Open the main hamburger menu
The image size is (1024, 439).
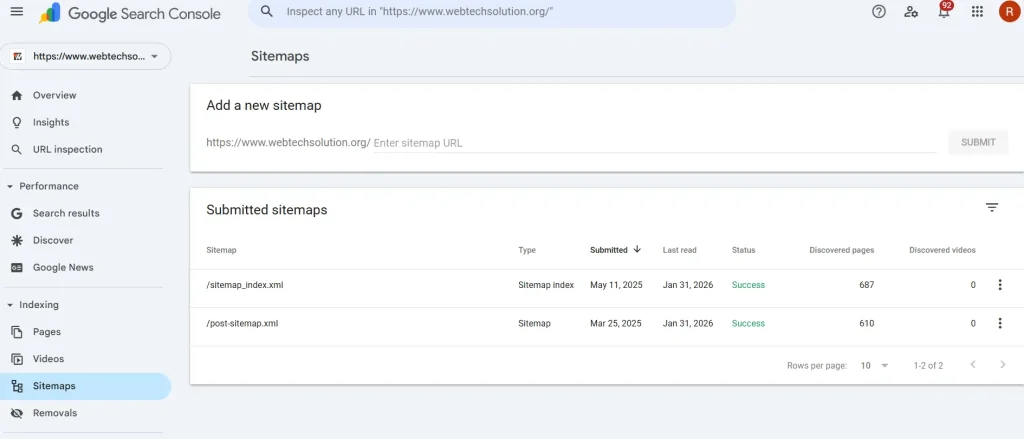(x=17, y=12)
